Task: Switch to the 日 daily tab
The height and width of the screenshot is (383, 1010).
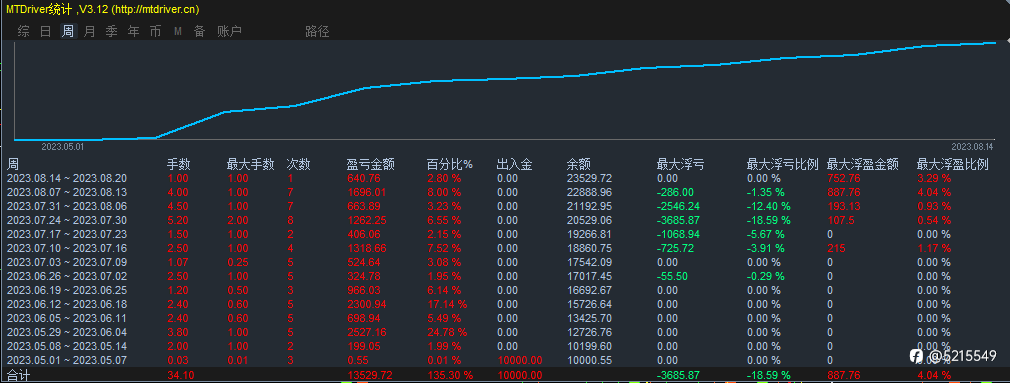Action: pyautogui.click(x=46, y=31)
